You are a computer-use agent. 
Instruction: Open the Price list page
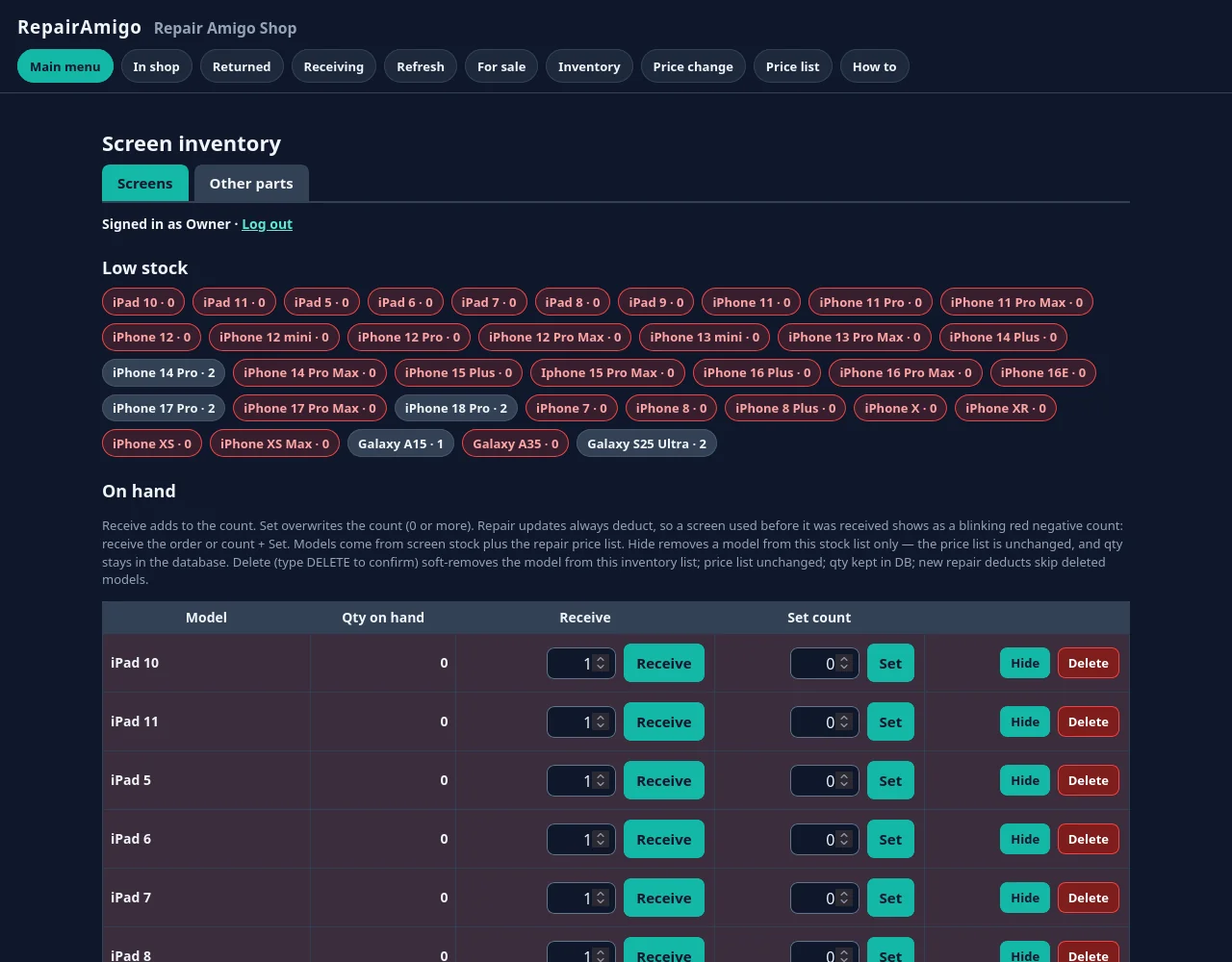point(793,66)
